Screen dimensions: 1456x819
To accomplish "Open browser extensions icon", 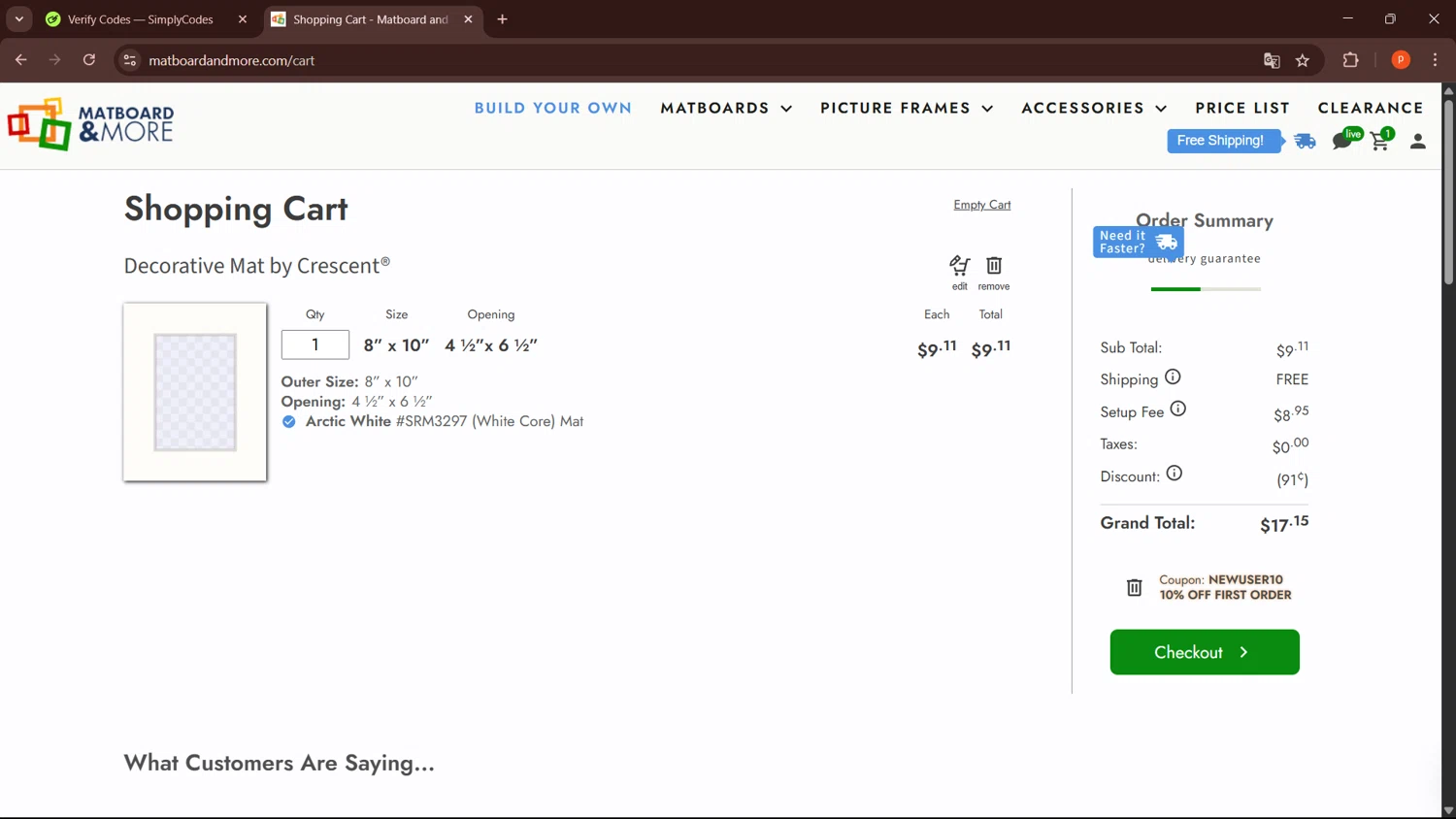I will [1350, 60].
